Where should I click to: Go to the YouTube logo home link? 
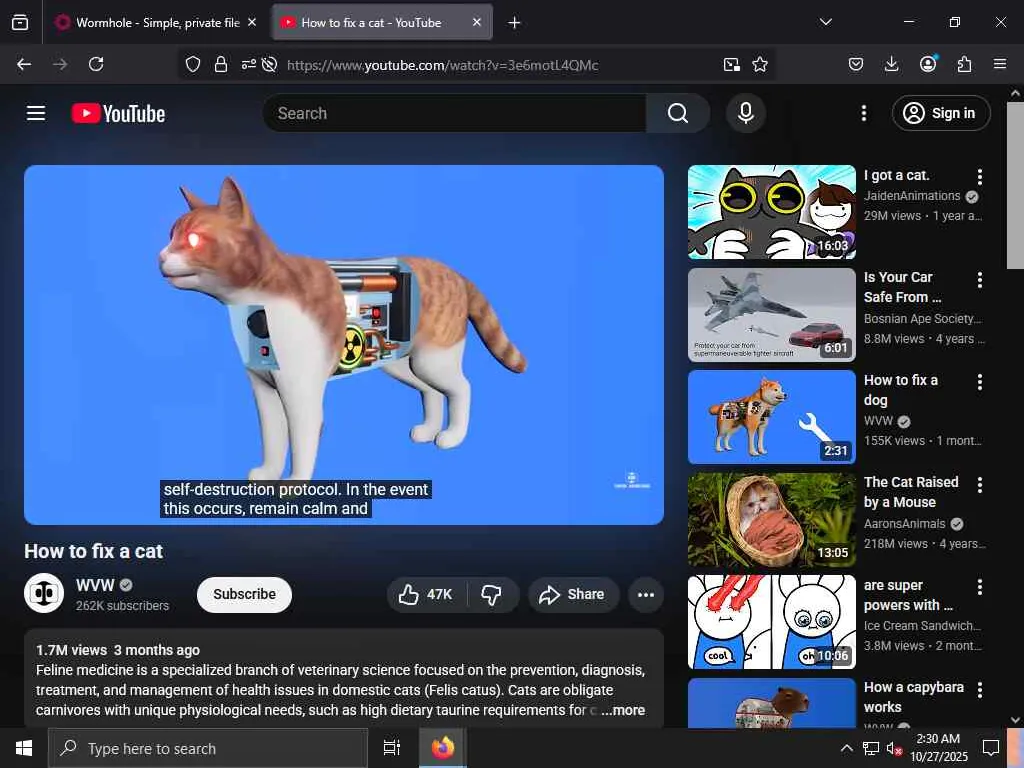[x=118, y=113]
